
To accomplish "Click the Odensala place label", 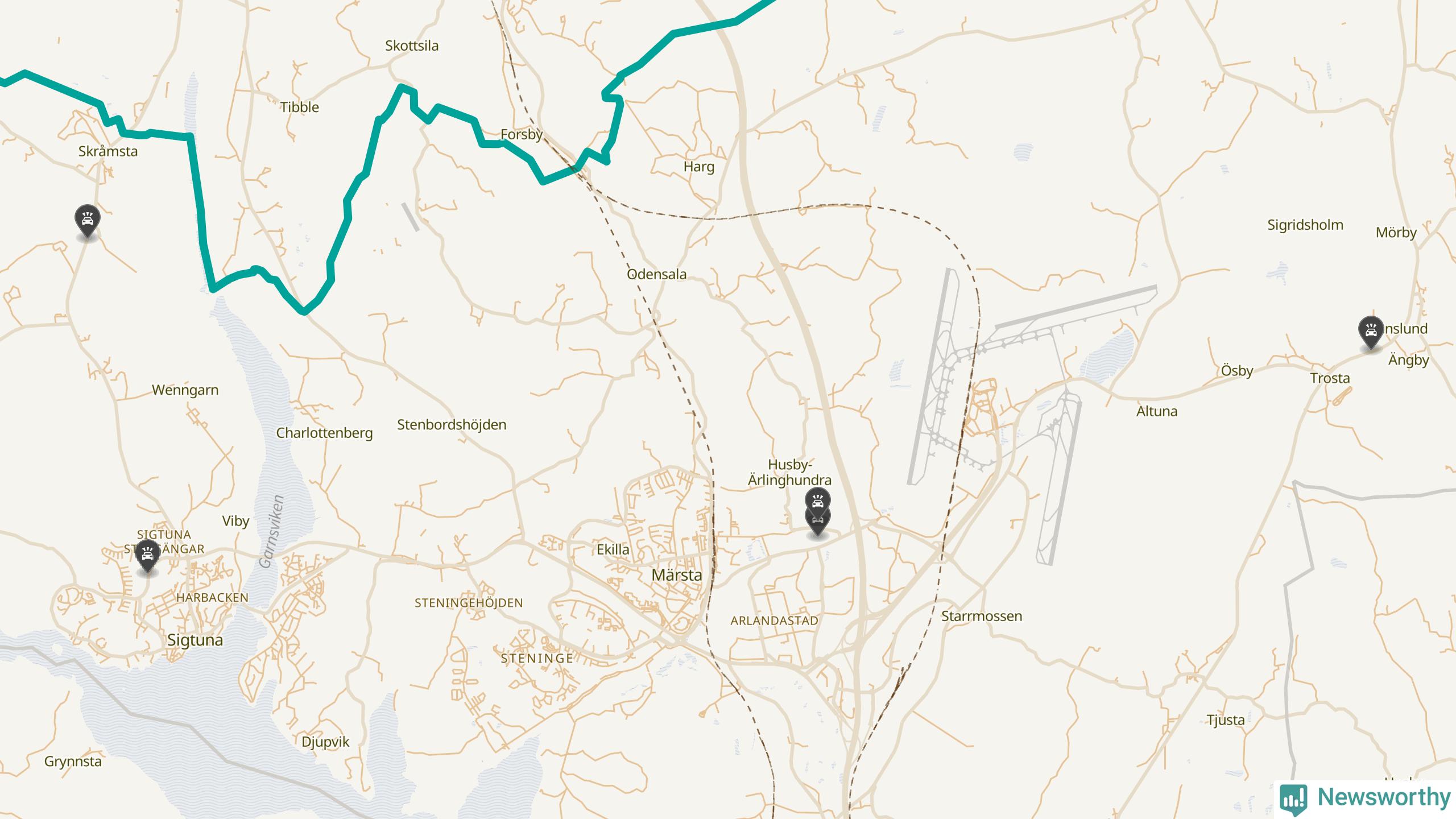I will [x=656, y=274].
